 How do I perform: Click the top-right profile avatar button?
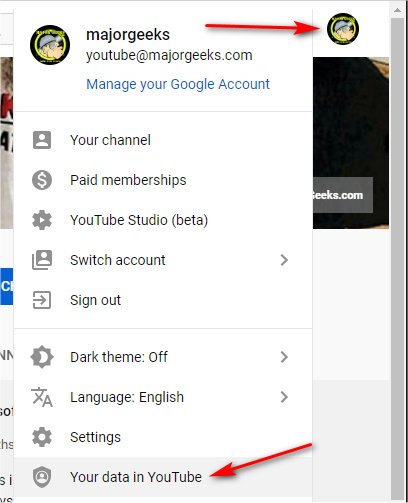(343, 29)
